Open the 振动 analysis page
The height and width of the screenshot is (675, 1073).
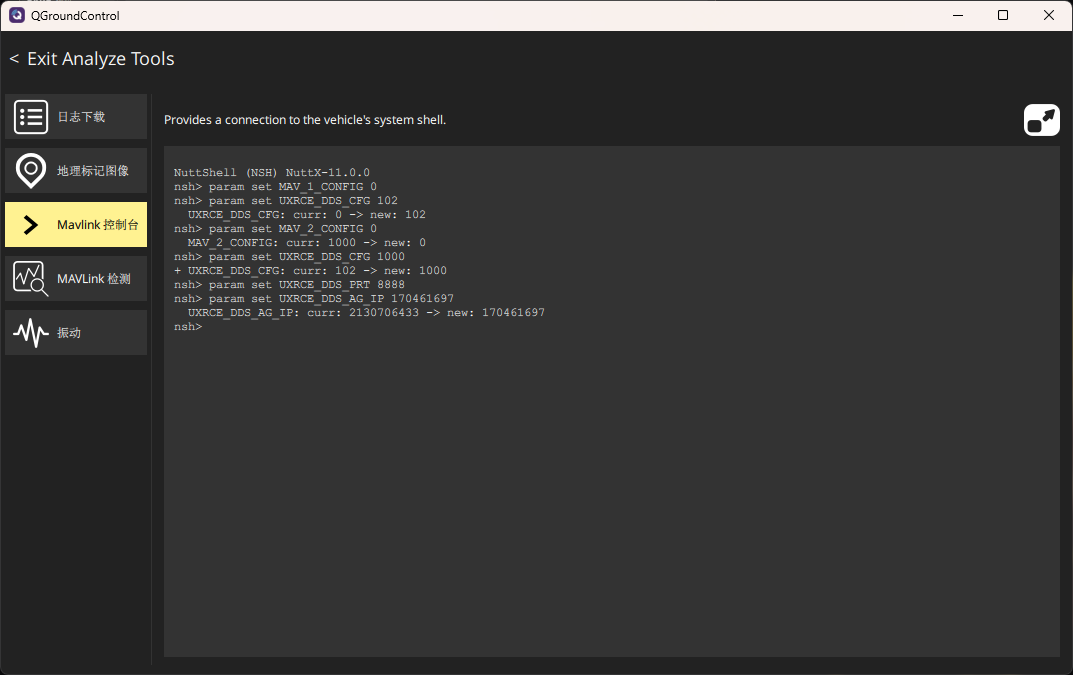(x=76, y=333)
